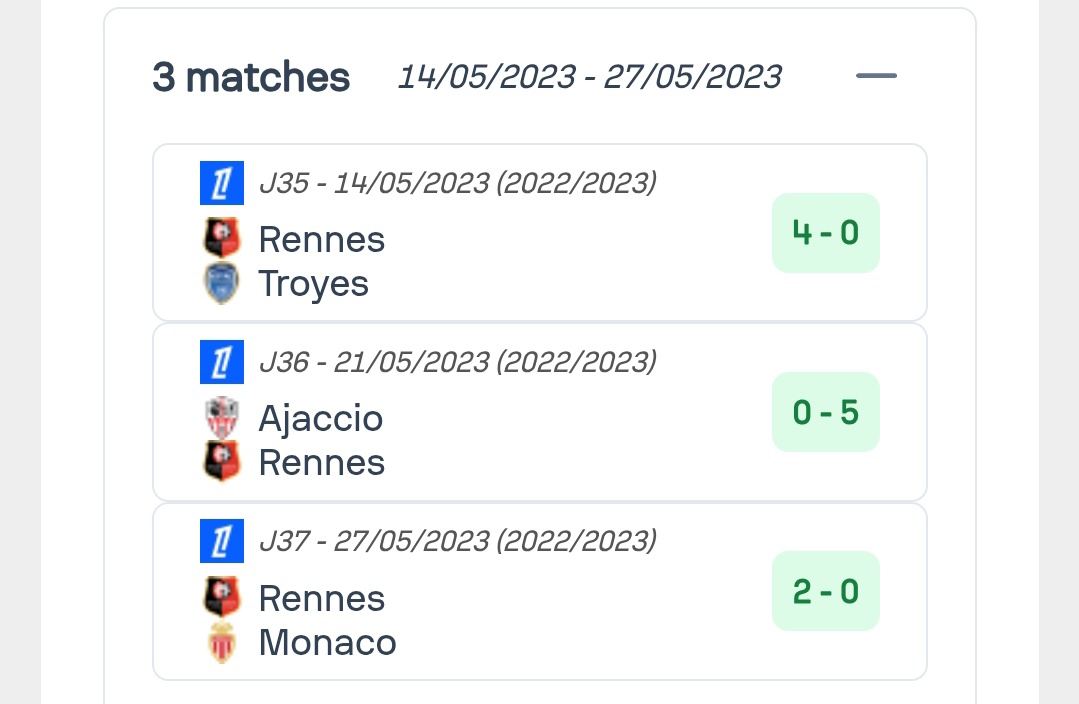This screenshot has width=1079, height=704.
Task: Click Rennes crest in Troyes match
Action: (221, 239)
